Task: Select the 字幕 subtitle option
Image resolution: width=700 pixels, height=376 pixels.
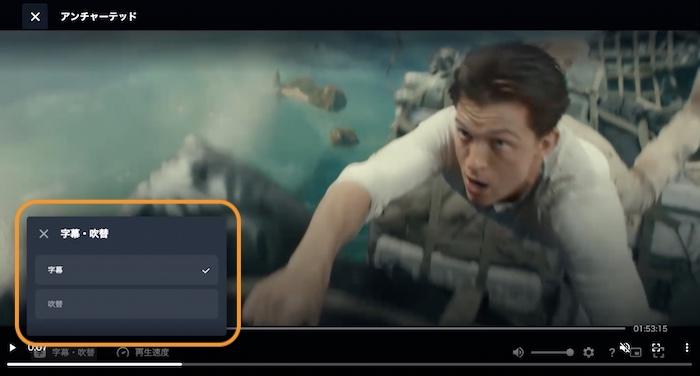Action: click(126, 270)
